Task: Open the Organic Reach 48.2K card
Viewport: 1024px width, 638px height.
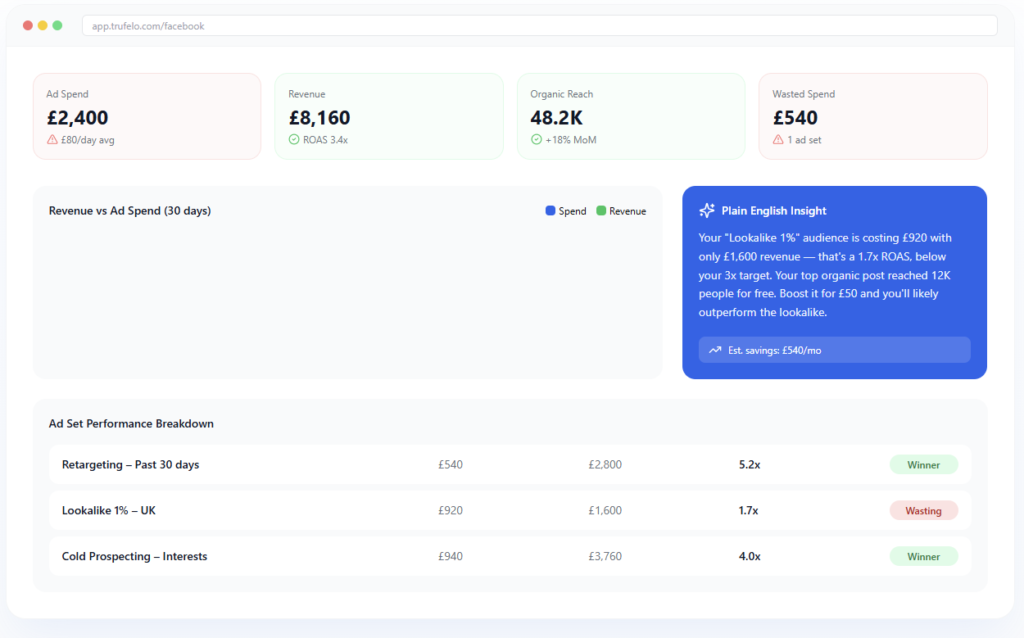Action: 631,116
